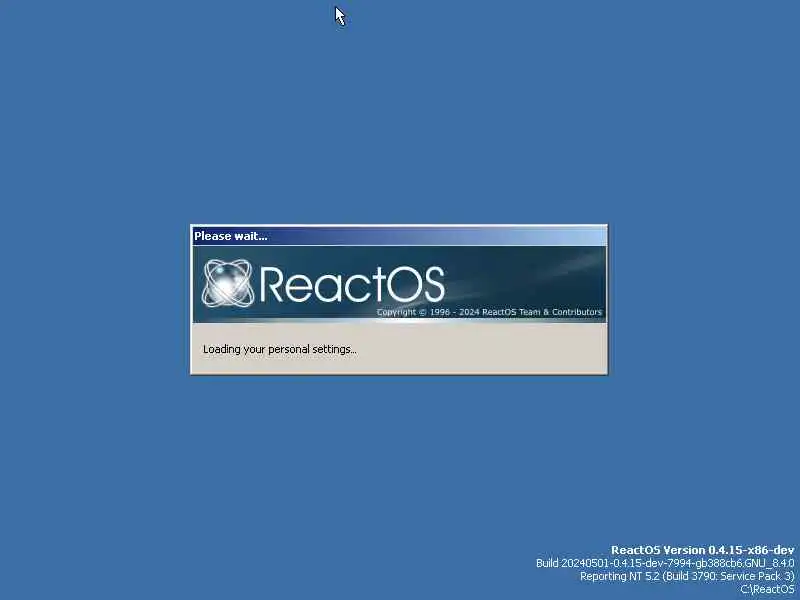Click the copyright 1996 - 2024 ReactOS Team line
This screenshot has width=800, height=600.
[x=489, y=312]
